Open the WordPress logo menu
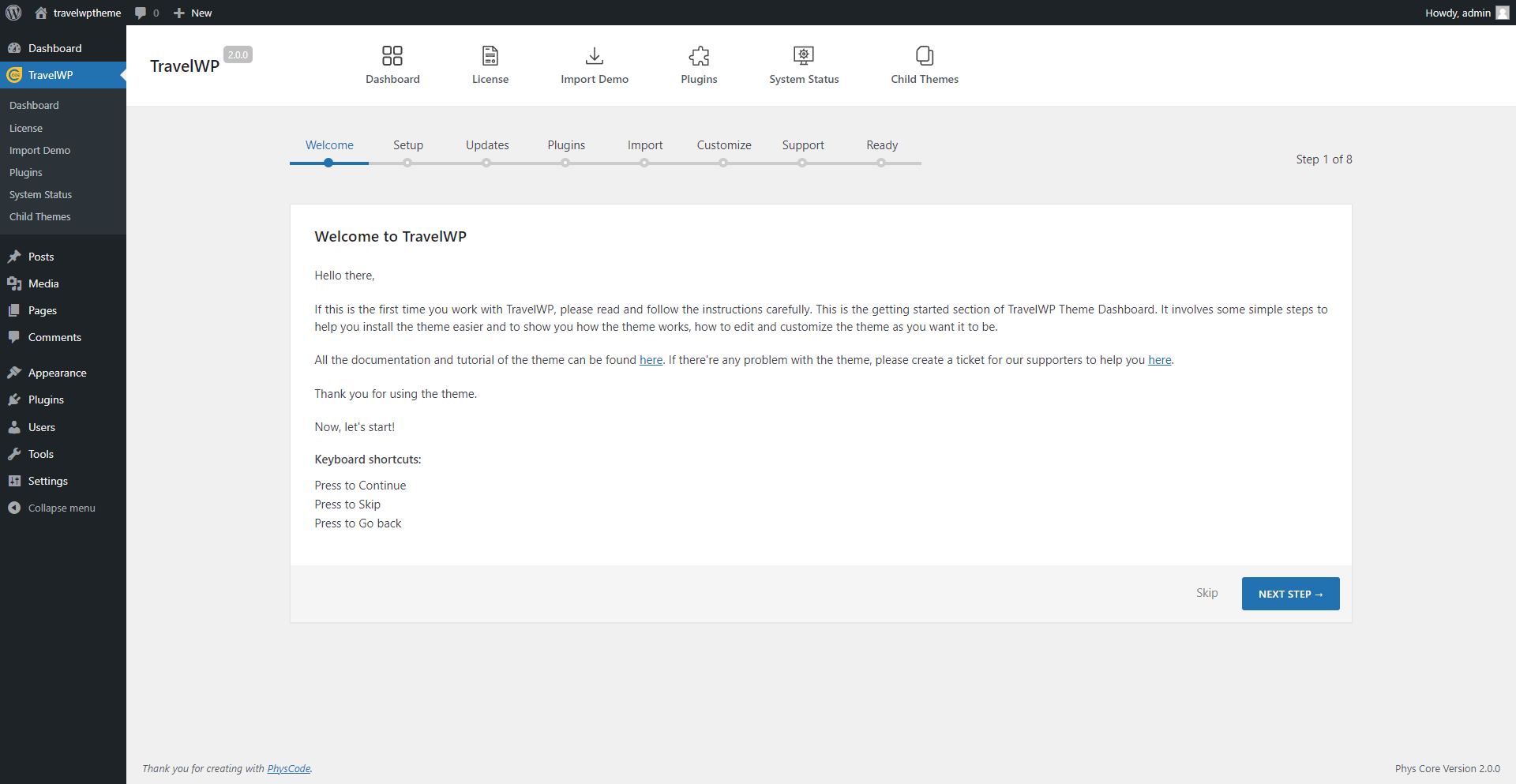The width and height of the screenshot is (1516, 784). (x=13, y=13)
